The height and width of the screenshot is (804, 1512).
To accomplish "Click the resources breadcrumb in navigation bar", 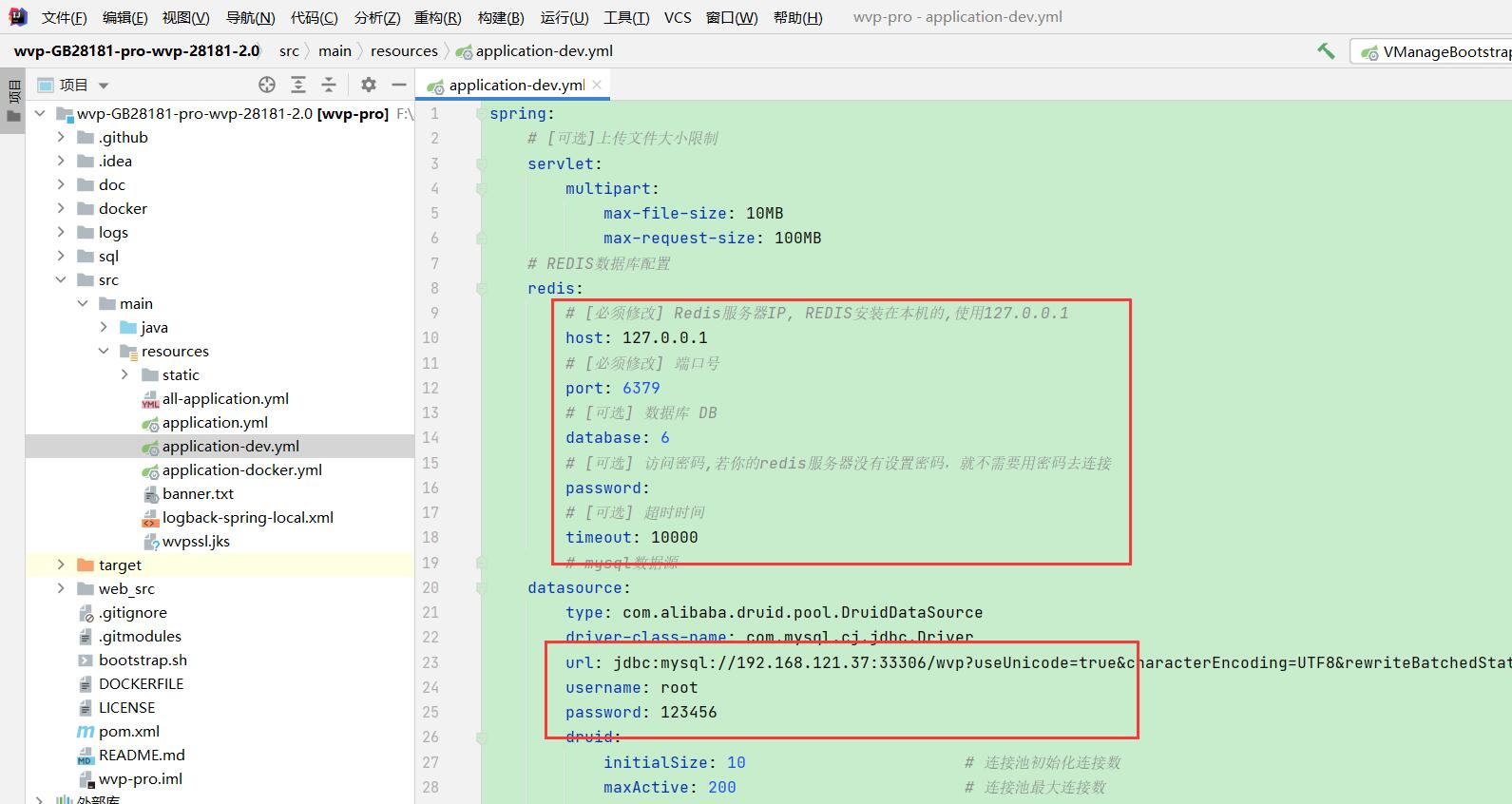I will (x=404, y=51).
